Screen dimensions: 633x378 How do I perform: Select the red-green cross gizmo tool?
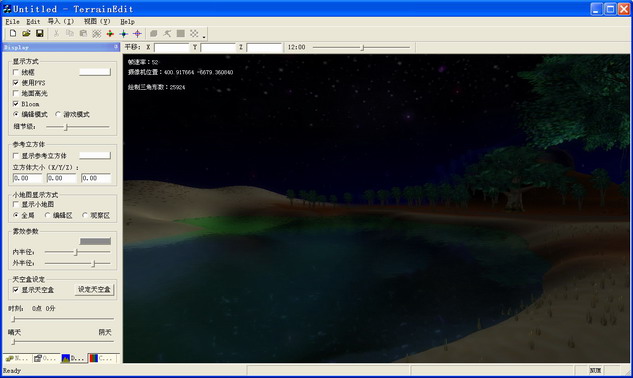tap(110, 34)
